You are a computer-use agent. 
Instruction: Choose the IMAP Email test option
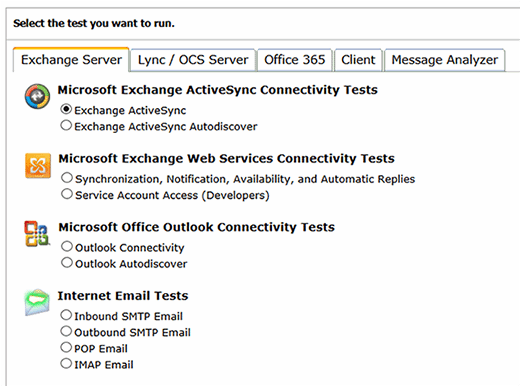[66, 363]
